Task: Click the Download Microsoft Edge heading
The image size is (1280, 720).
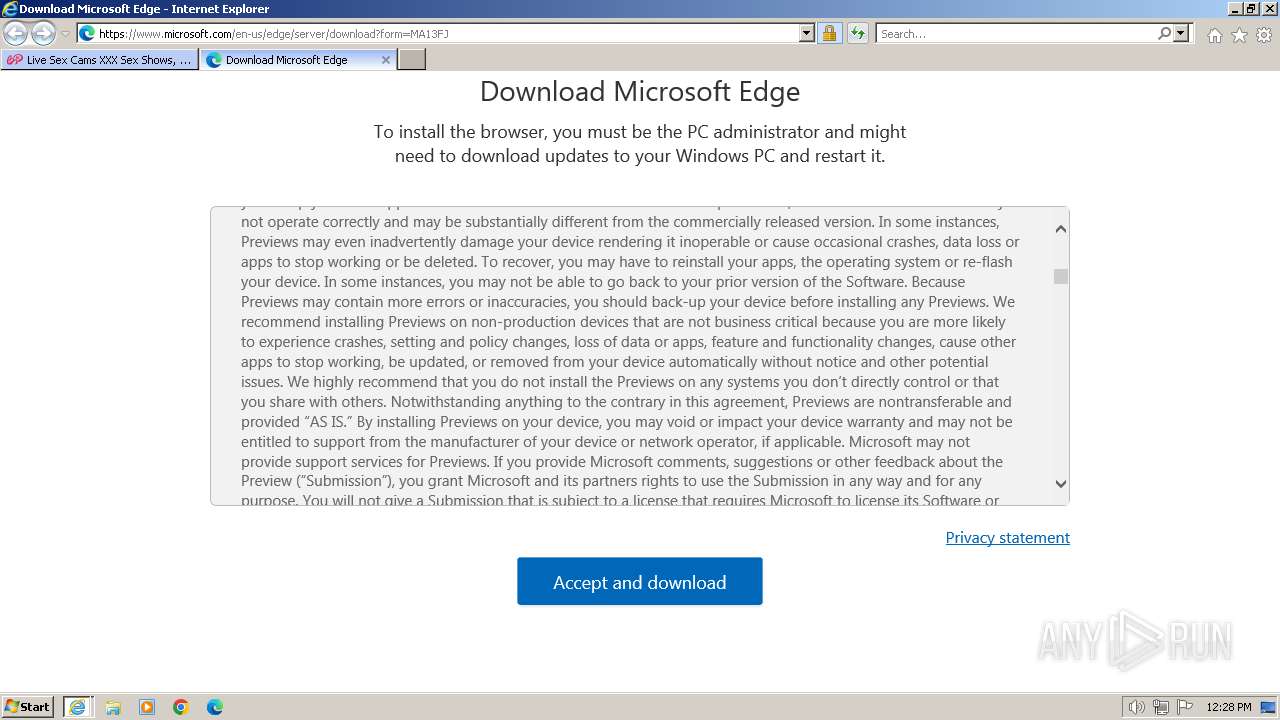Action: [640, 91]
